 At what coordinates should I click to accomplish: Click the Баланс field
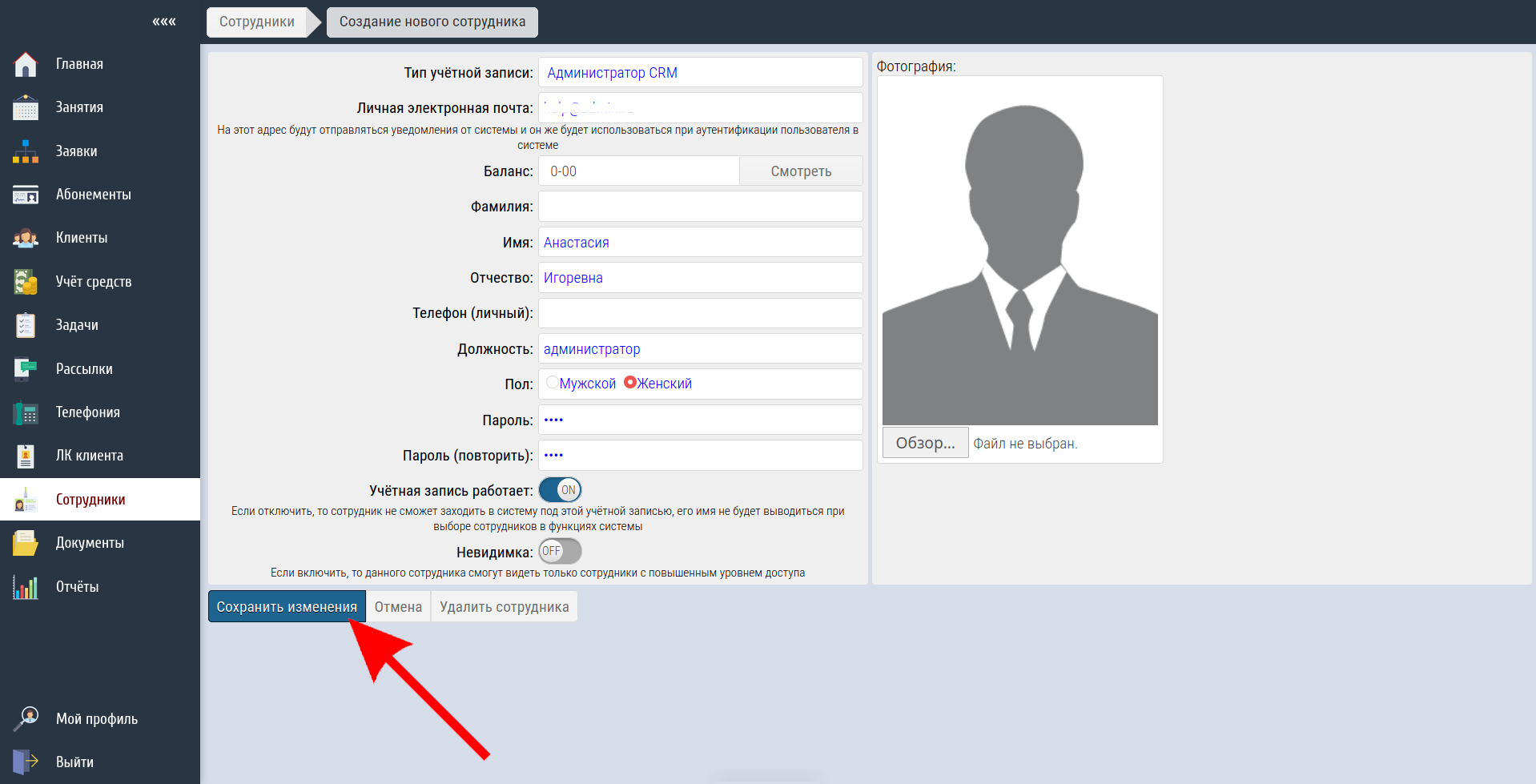point(639,171)
